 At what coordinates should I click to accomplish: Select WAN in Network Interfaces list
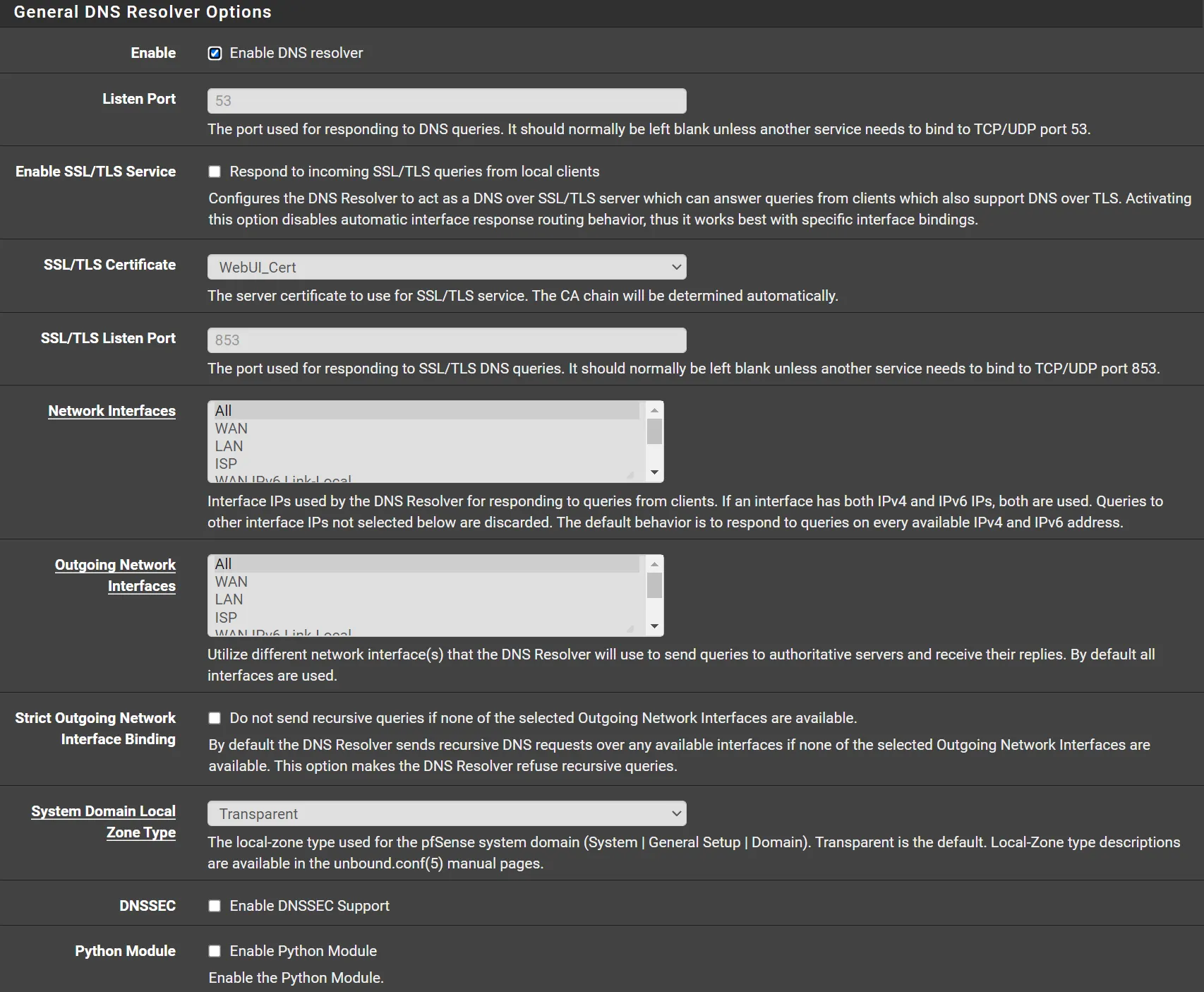pos(231,429)
